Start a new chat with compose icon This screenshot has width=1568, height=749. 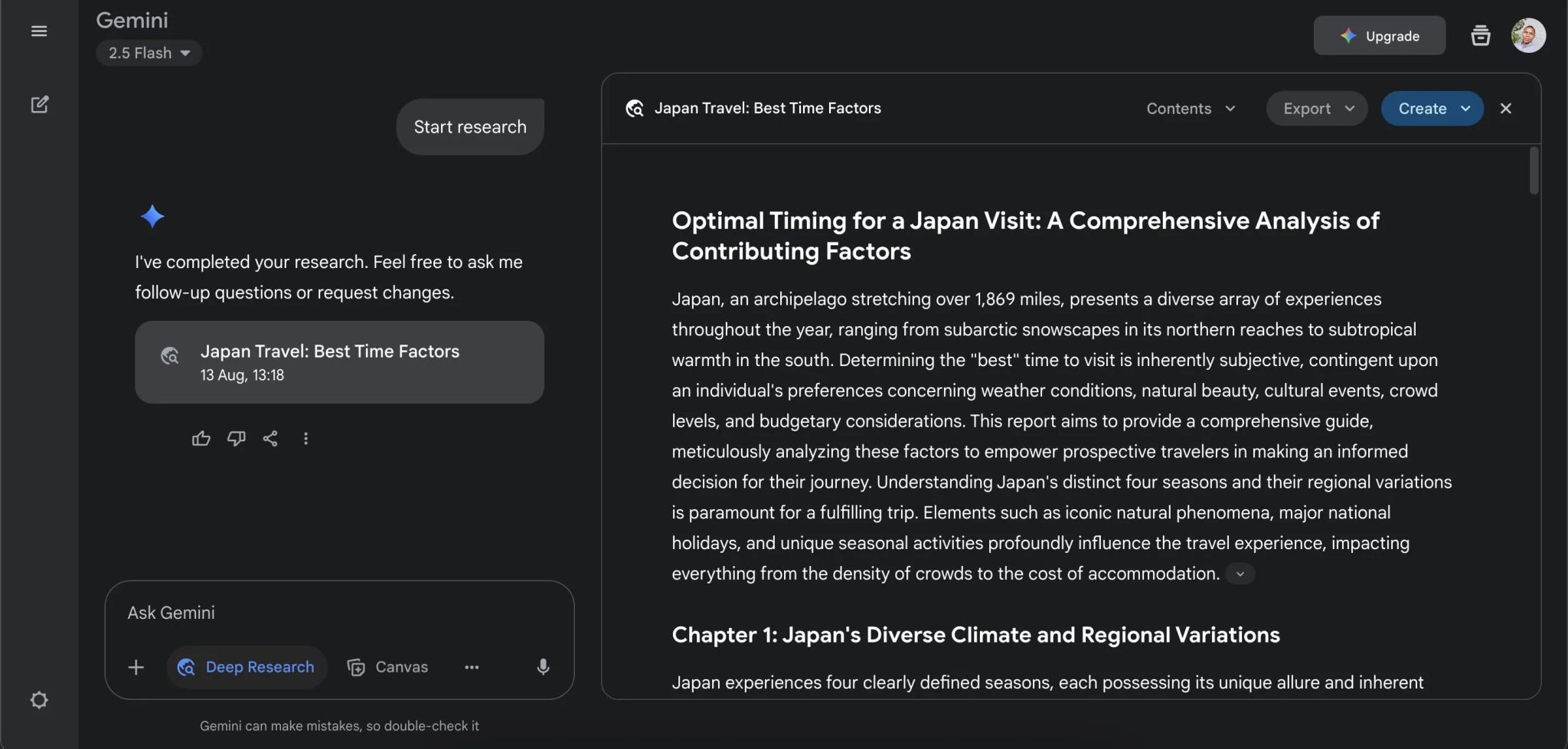(x=40, y=105)
